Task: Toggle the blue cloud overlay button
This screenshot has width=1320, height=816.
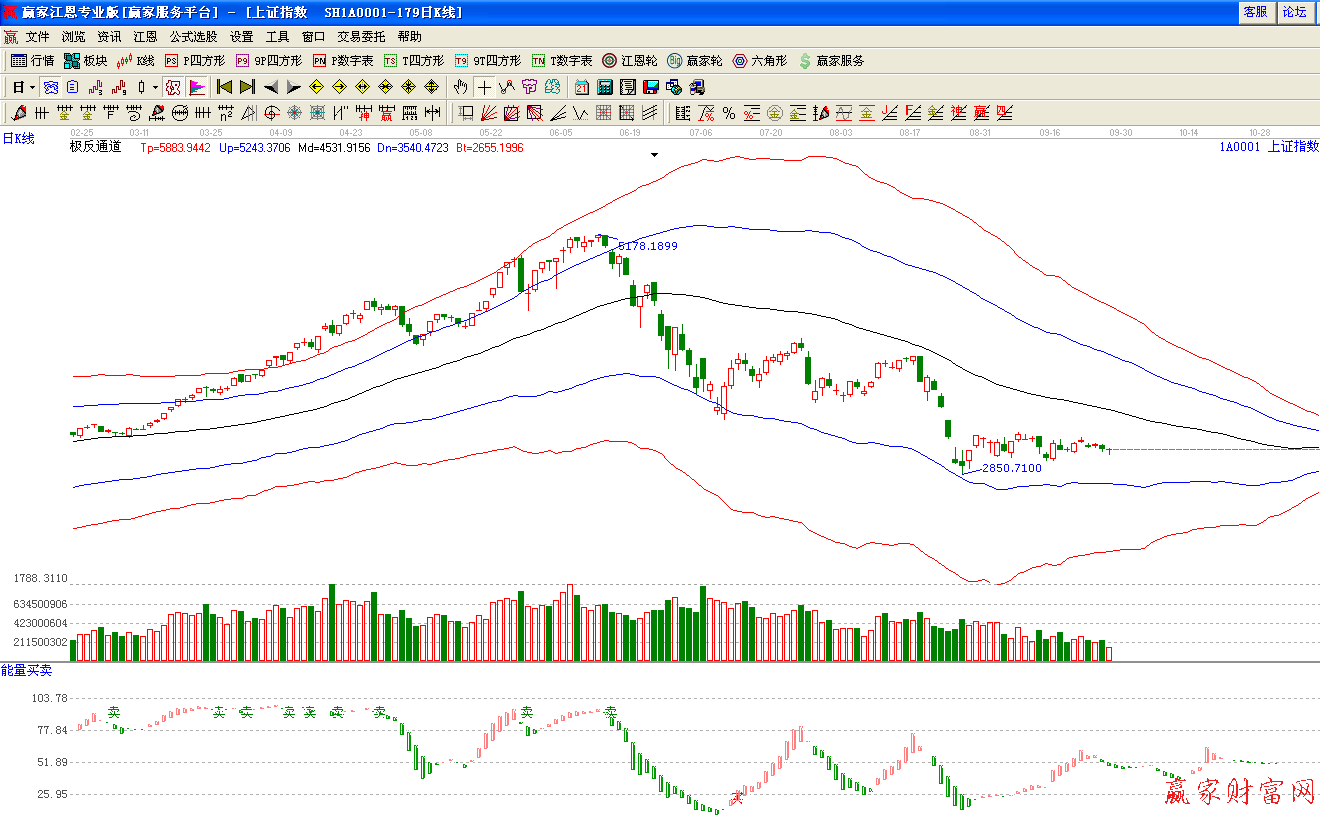Action: 50,87
